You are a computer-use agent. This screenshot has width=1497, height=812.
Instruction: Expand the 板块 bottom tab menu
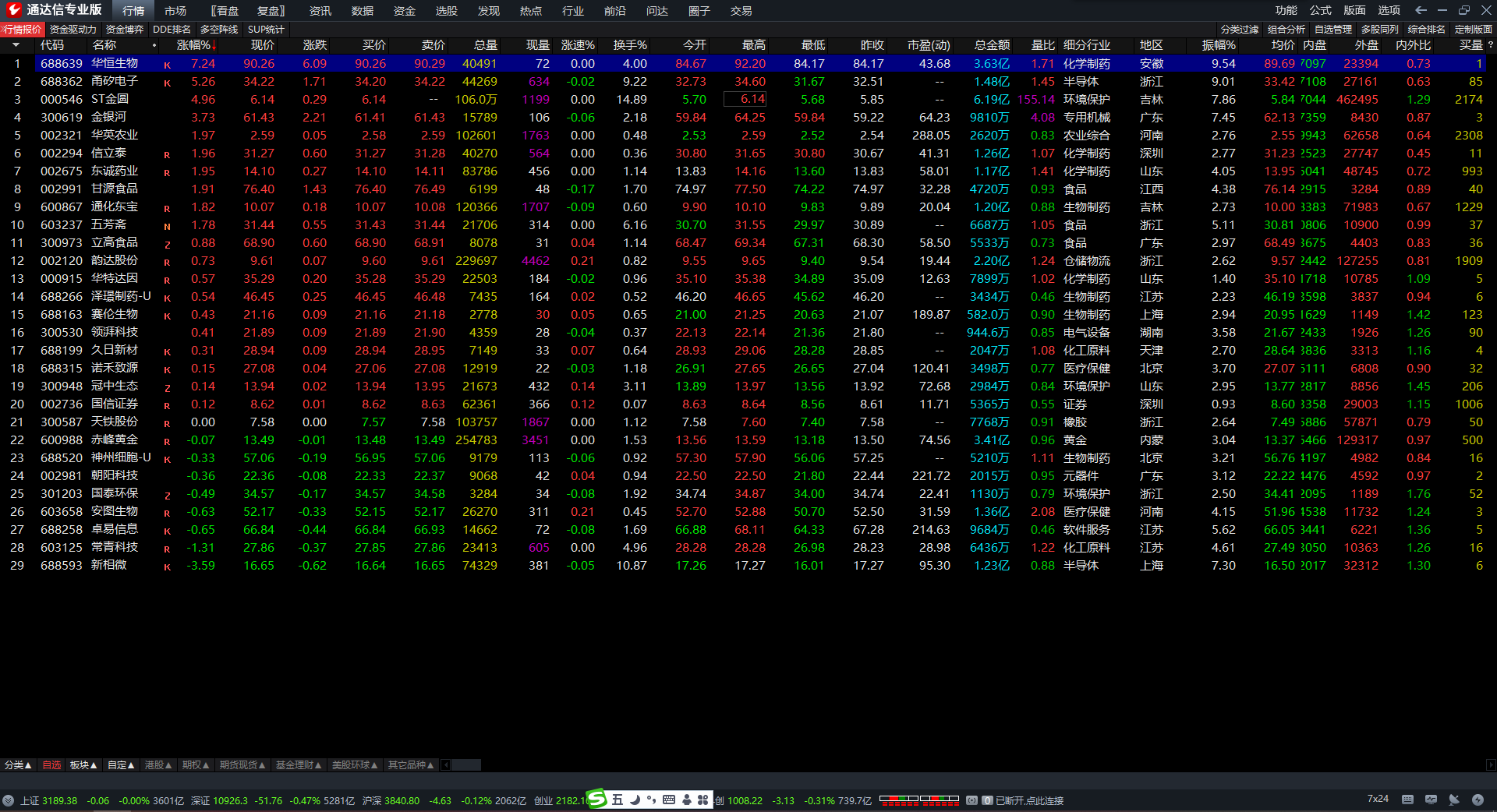pyautogui.click(x=83, y=765)
